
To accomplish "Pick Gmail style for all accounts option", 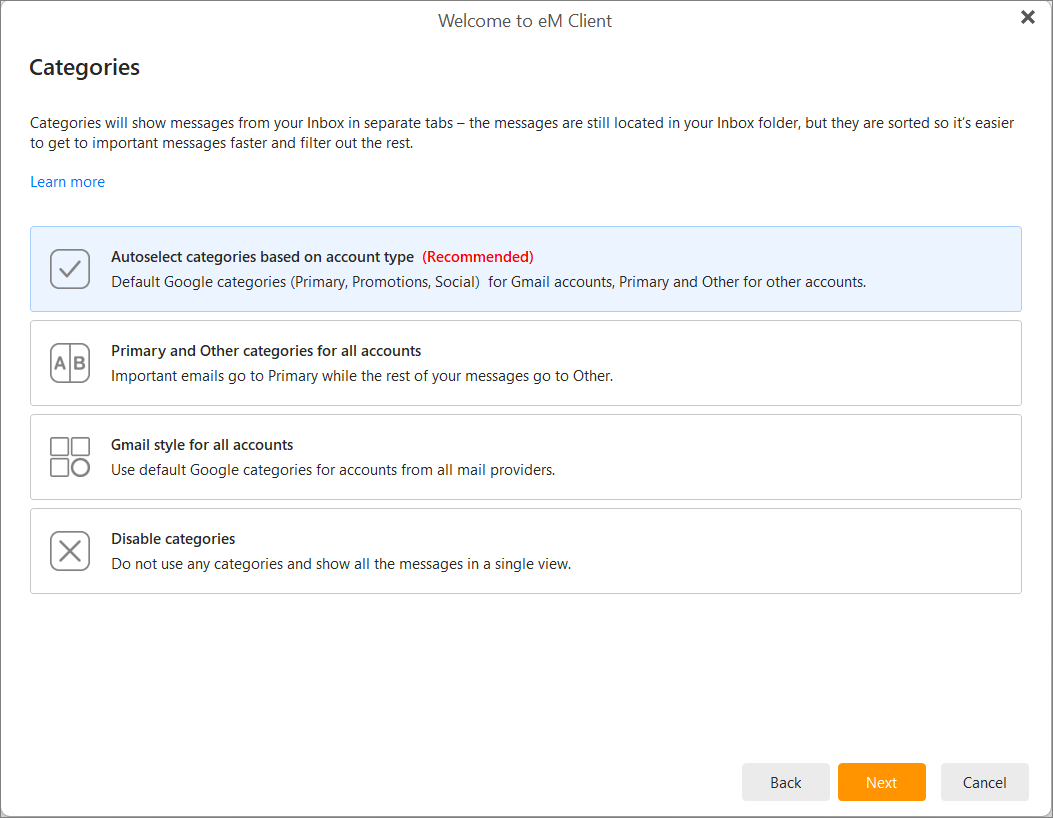I will coord(202,445).
